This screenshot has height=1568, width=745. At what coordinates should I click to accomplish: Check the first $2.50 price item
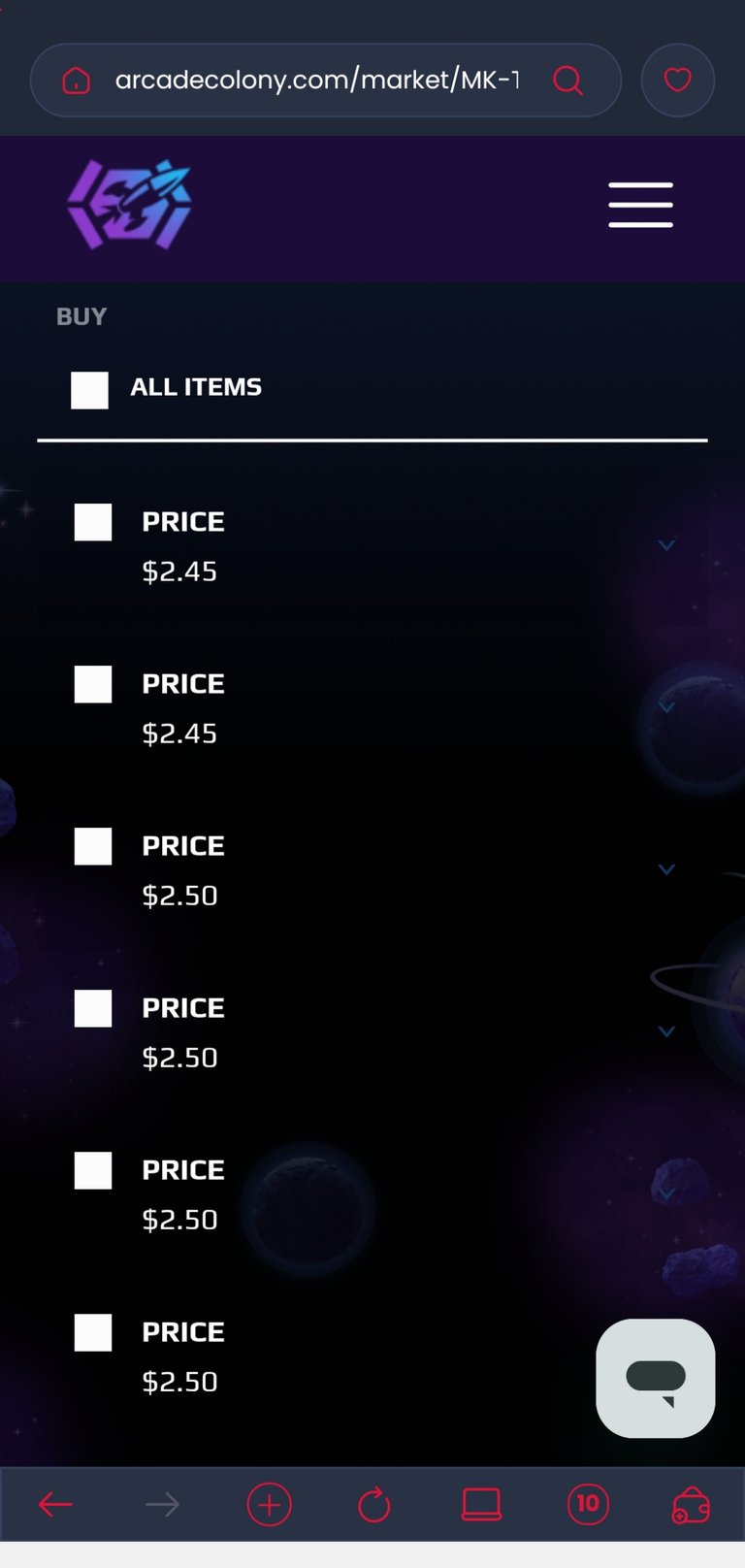coord(93,846)
